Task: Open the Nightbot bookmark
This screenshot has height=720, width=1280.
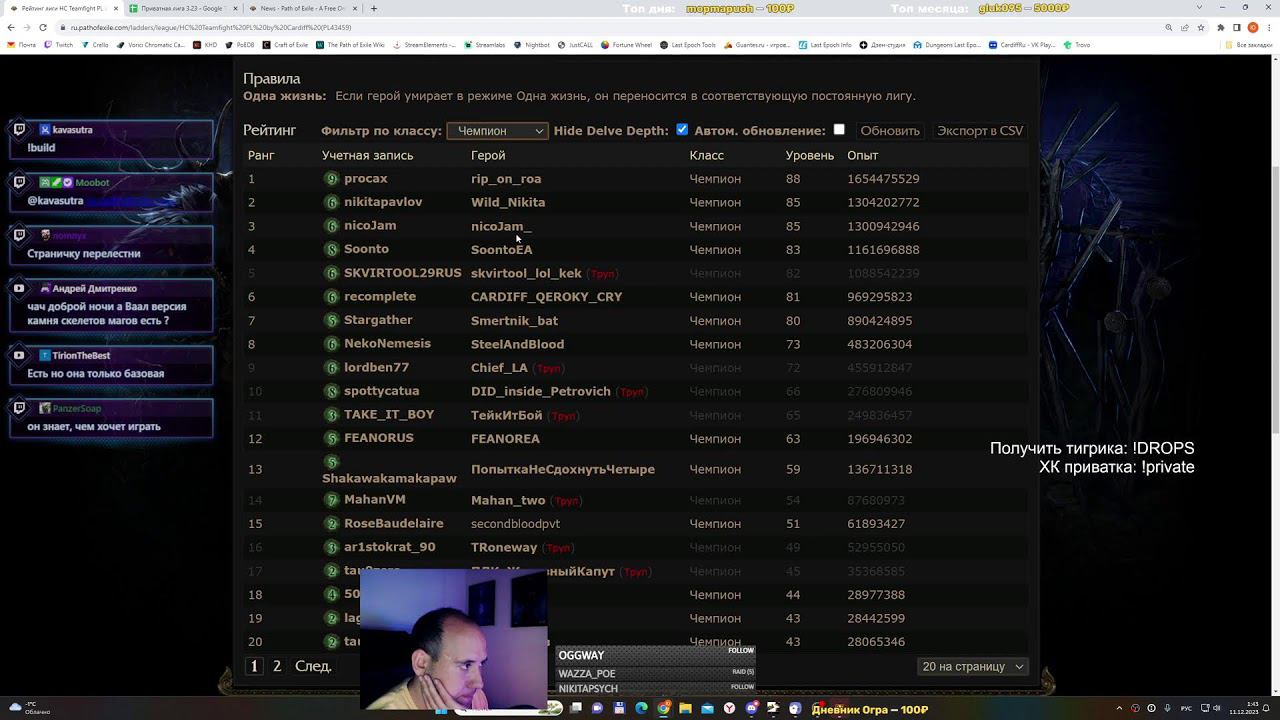Action: point(532,45)
